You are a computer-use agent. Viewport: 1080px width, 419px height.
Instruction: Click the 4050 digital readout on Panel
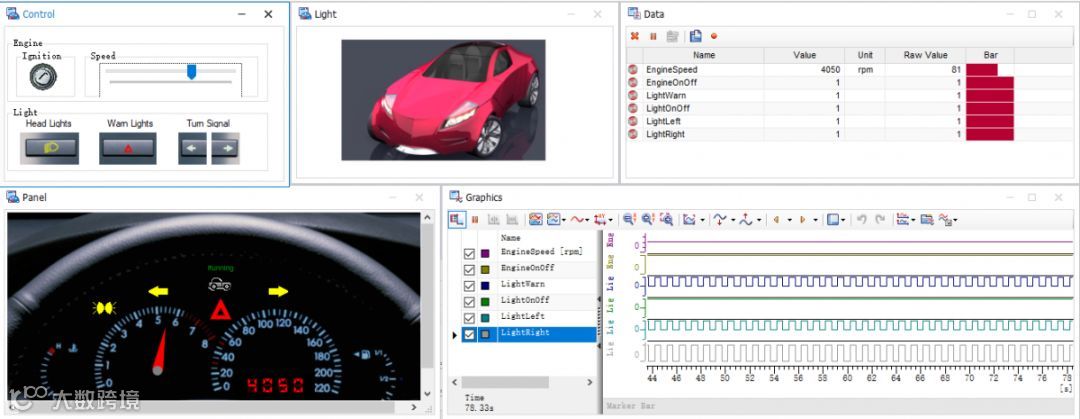(276, 385)
